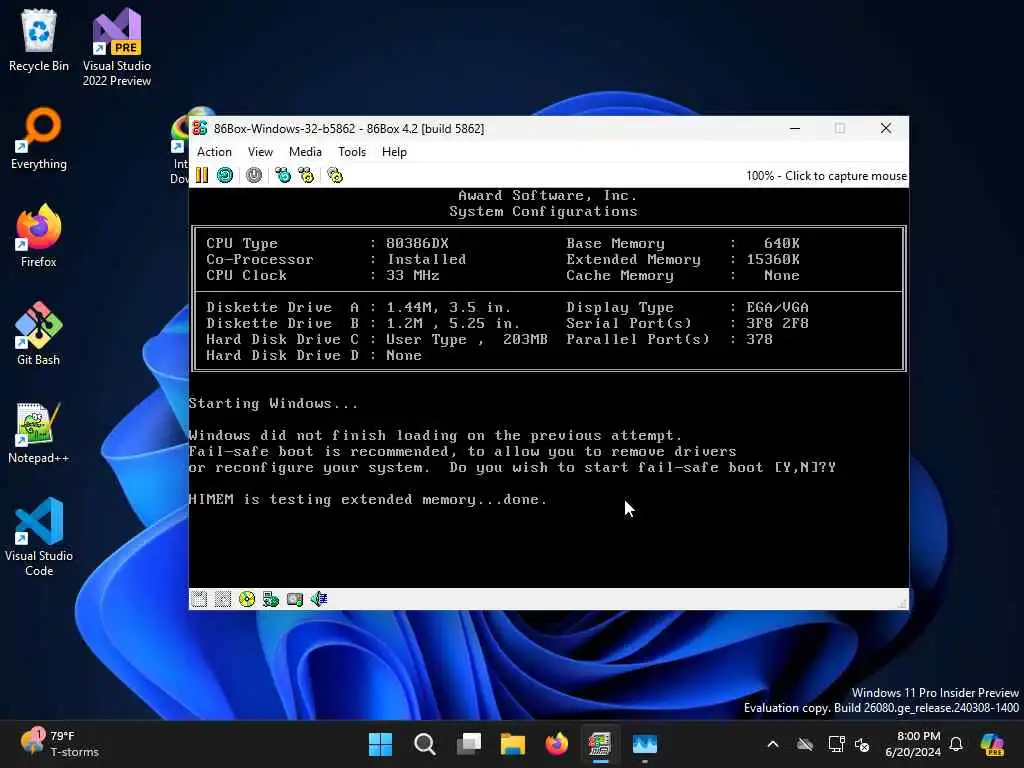
Task: Click the 86Box taskbar button
Action: (x=600, y=744)
